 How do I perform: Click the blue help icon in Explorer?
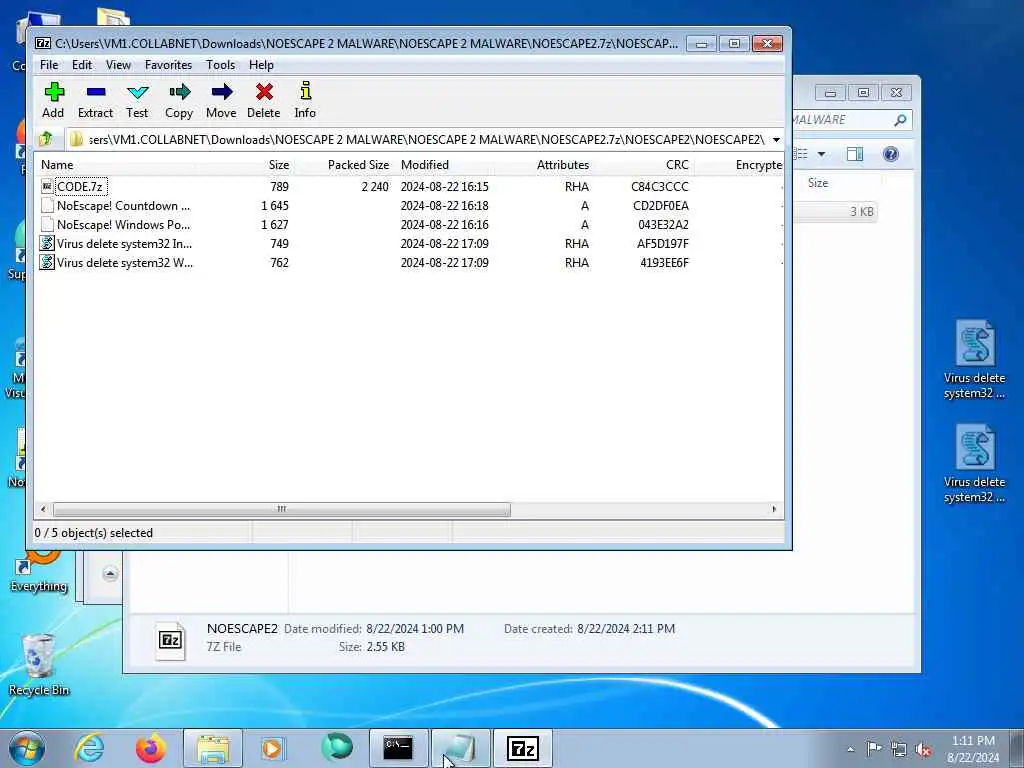point(891,154)
